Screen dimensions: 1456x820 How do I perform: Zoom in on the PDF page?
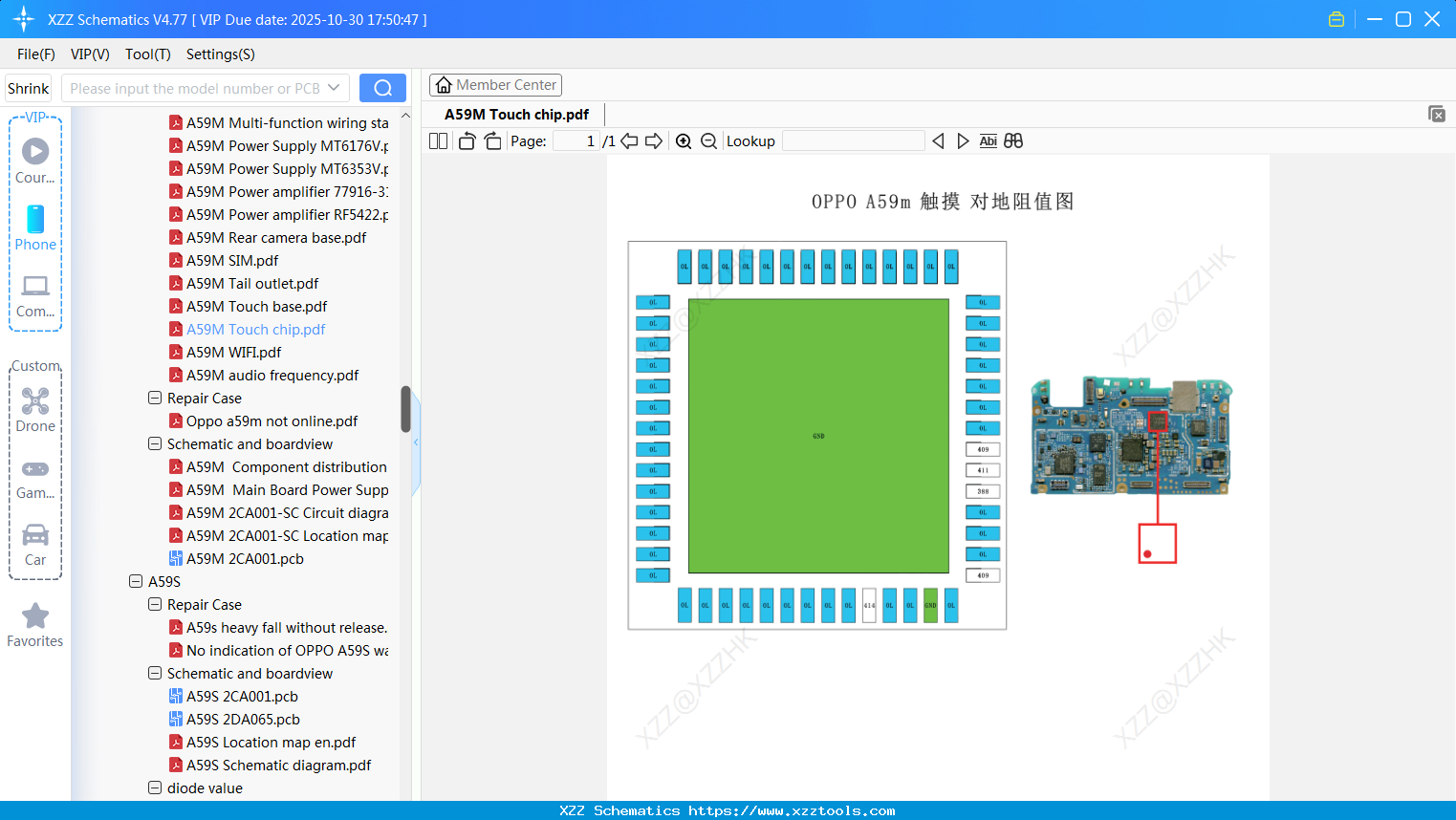tap(684, 140)
